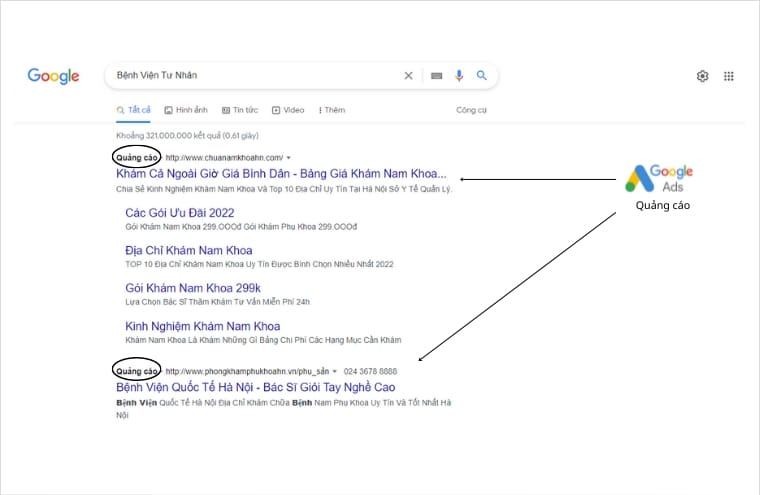Clear the search box with X icon
Viewport: 760px width, 495px height.
tap(409, 76)
